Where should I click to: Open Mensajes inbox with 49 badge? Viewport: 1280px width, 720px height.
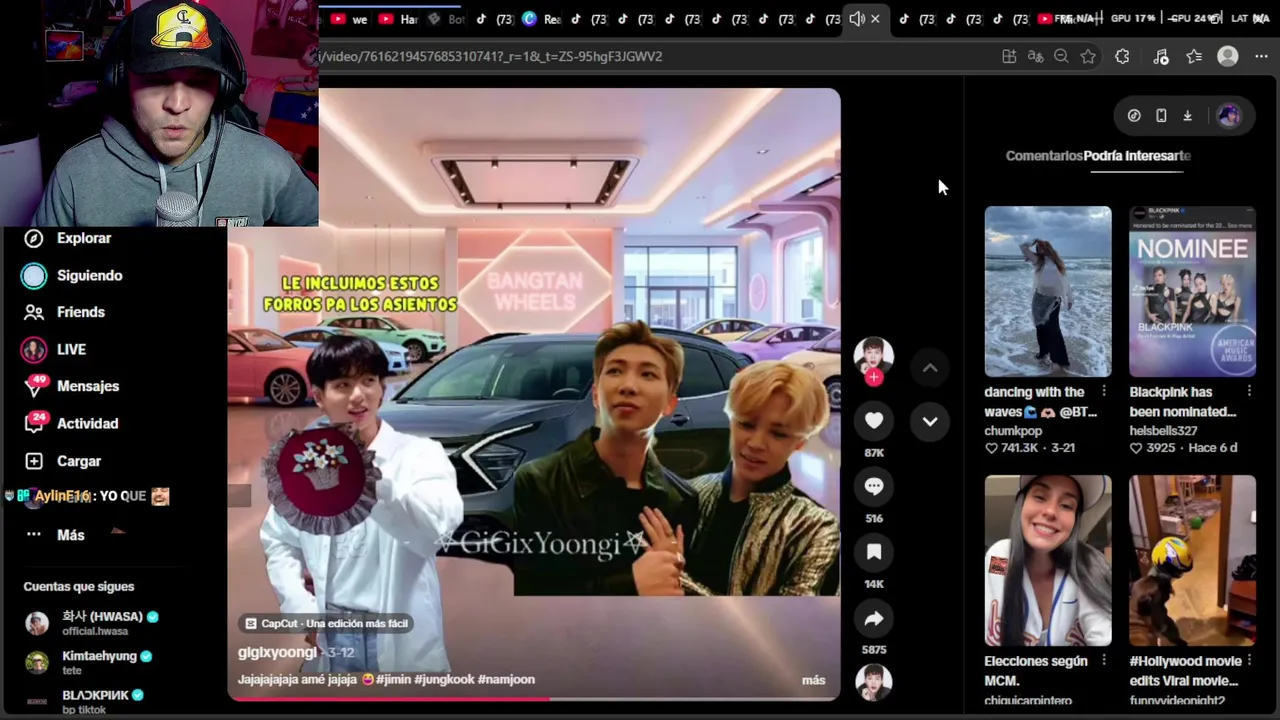point(71,386)
